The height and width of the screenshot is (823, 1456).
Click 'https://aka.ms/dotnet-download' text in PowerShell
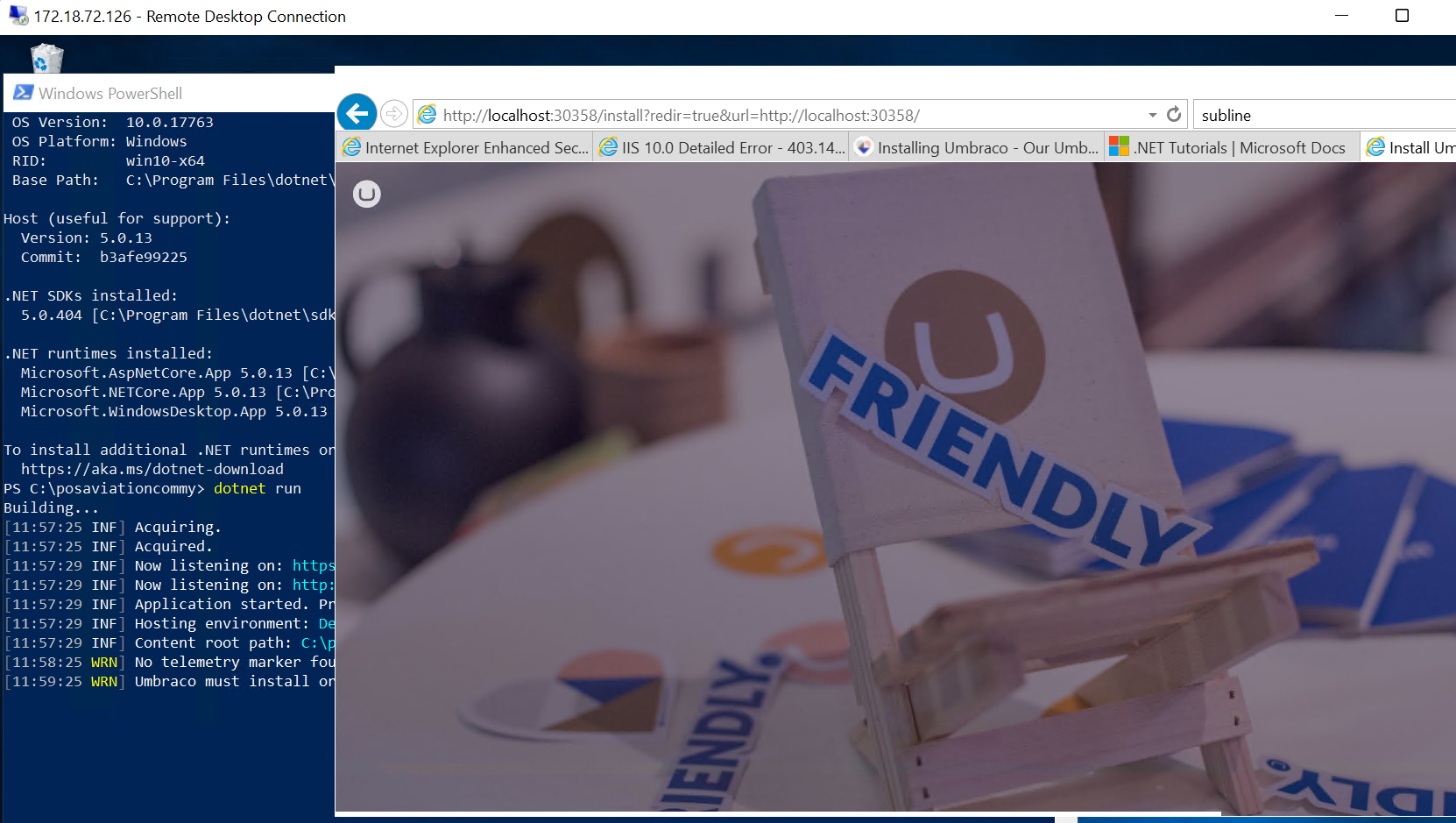[x=152, y=469]
